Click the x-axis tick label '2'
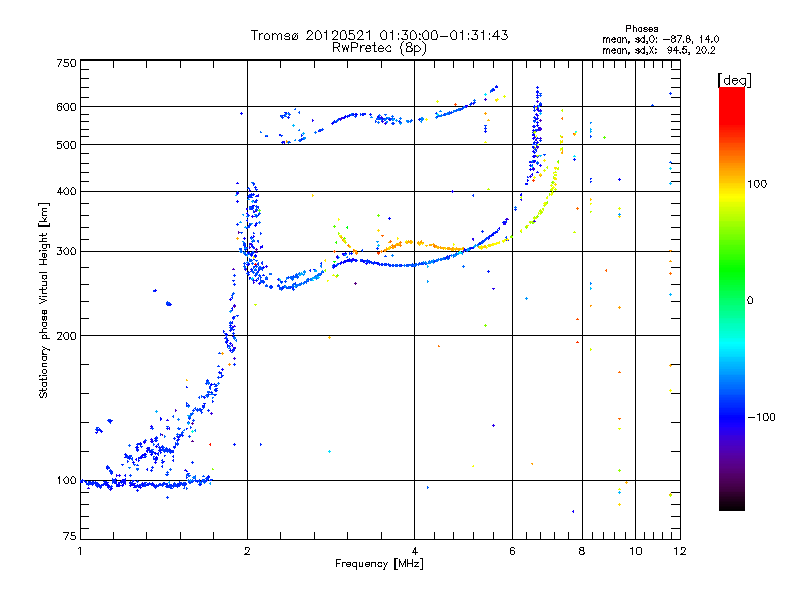The width and height of the screenshot is (800, 600). coord(247,551)
